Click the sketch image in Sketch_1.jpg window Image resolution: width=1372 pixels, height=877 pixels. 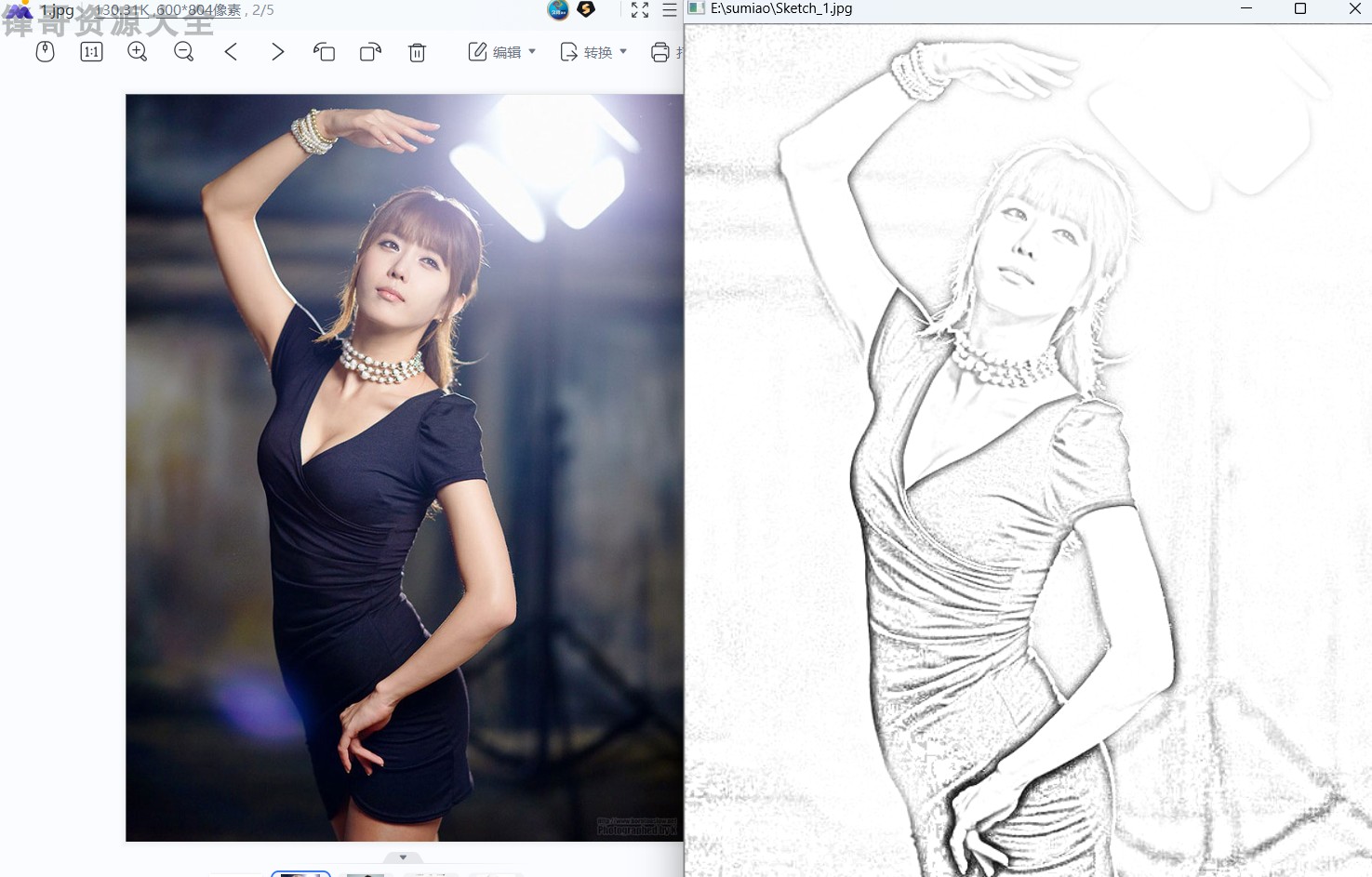[1029, 450]
